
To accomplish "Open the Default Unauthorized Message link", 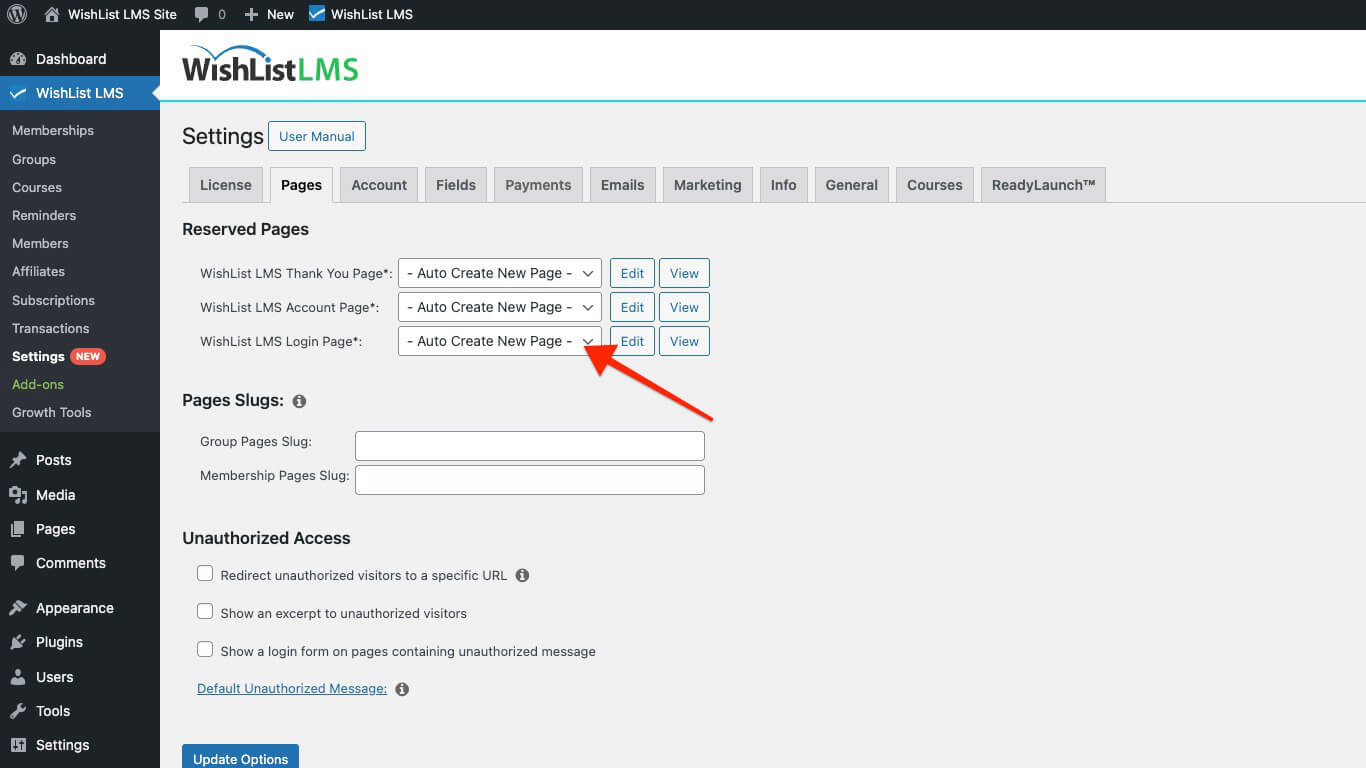I will pos(290,688).
